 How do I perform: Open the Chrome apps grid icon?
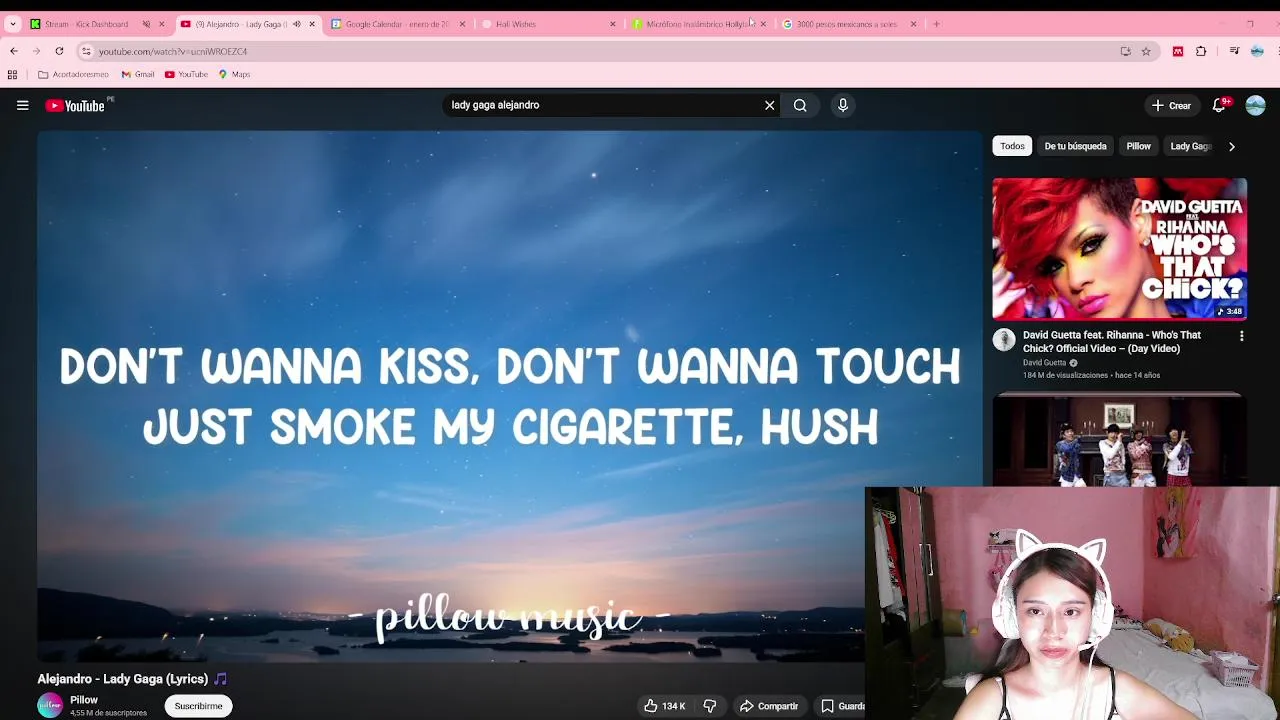tap(12, 74)
